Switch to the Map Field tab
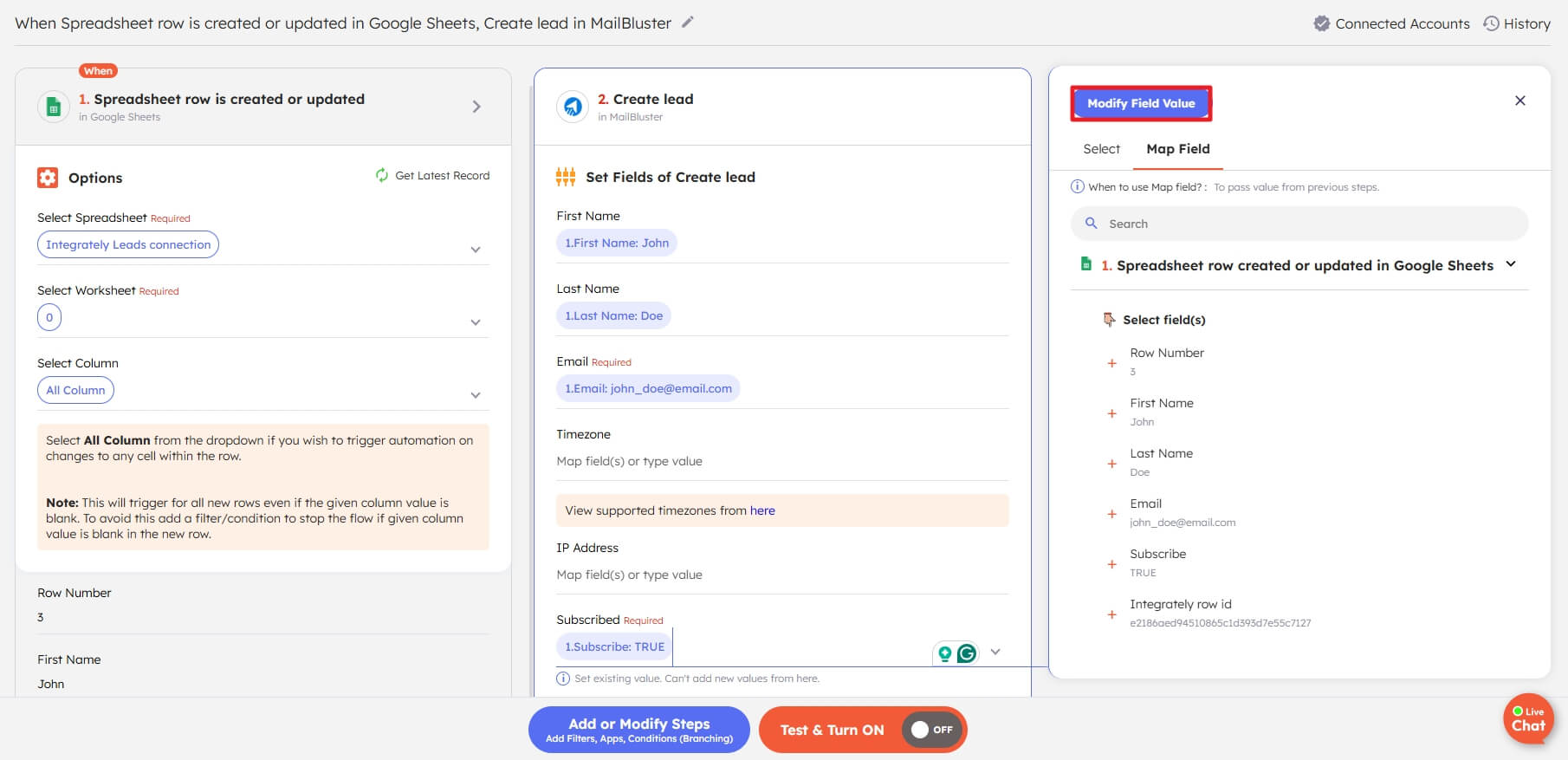Image resolution: width=1568 pixels, height=760 pixels. pyautogui.click(x=1177, y=149)
